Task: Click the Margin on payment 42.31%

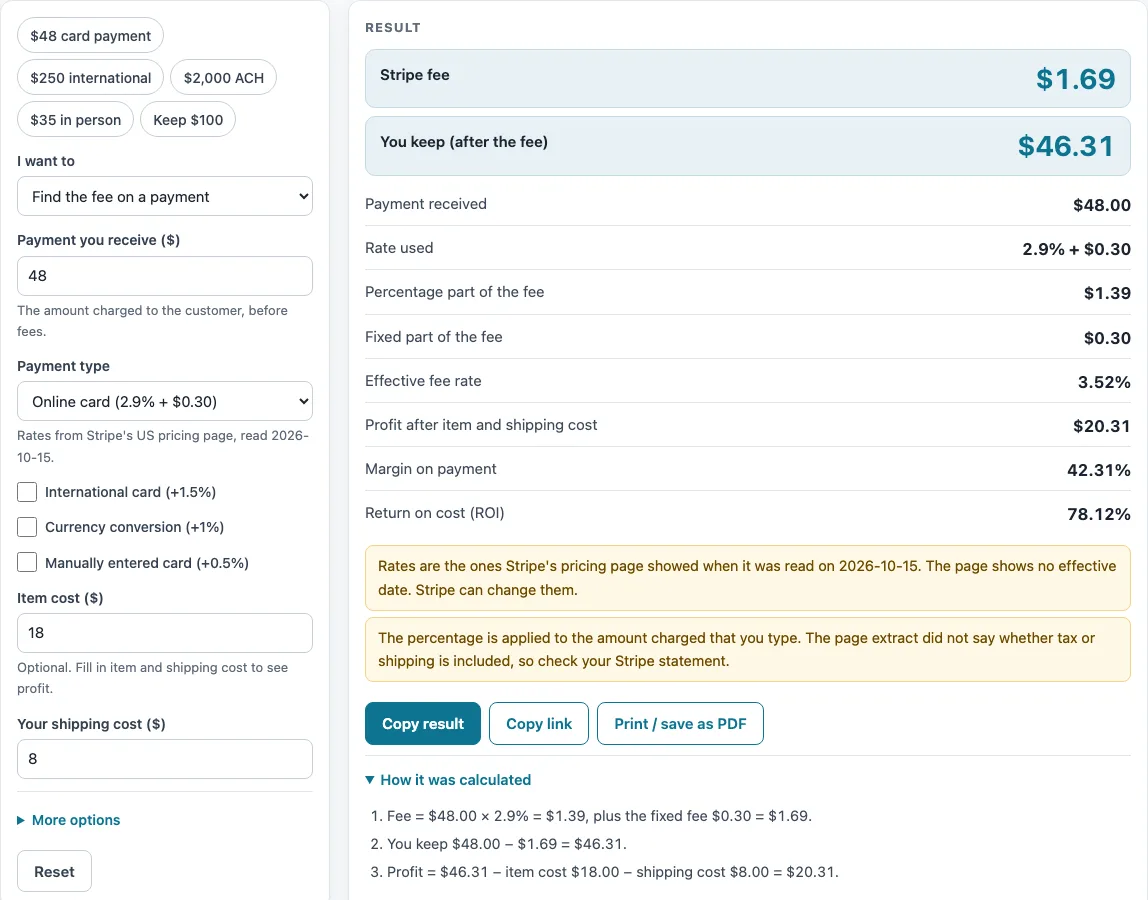Action: [x=1098, y=470]
